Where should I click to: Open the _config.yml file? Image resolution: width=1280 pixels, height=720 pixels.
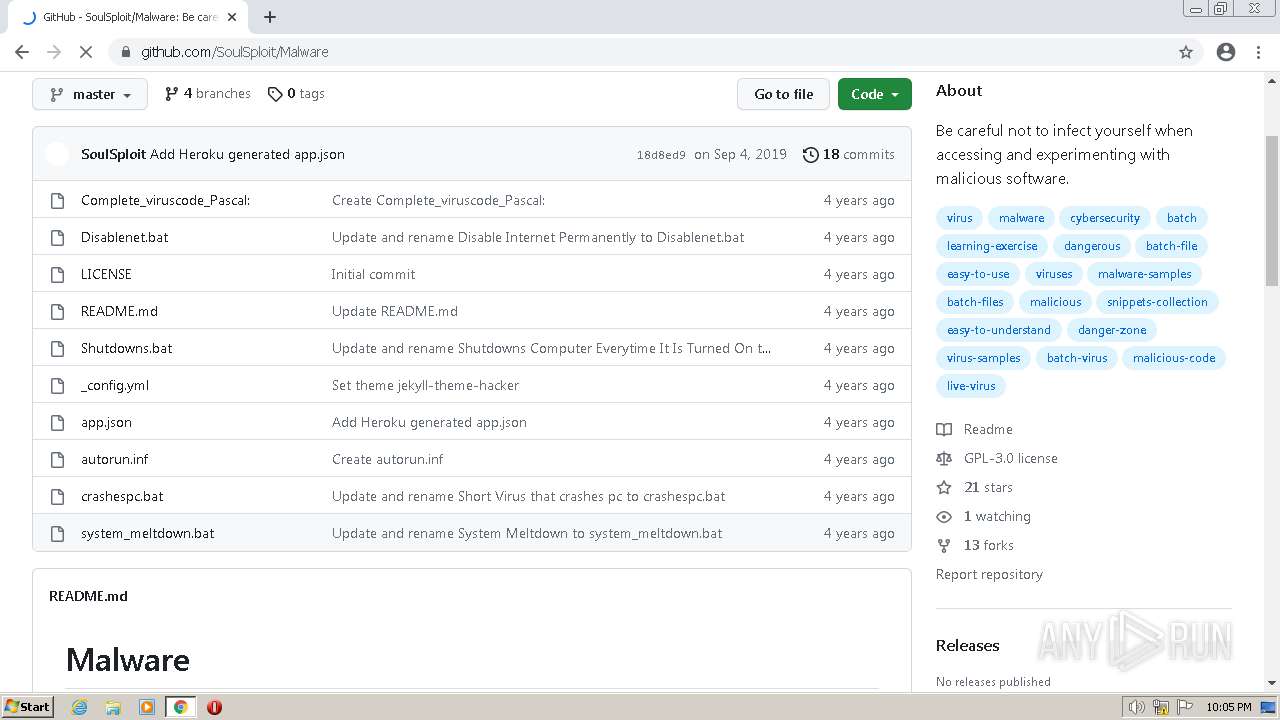[x=115, y=385]
